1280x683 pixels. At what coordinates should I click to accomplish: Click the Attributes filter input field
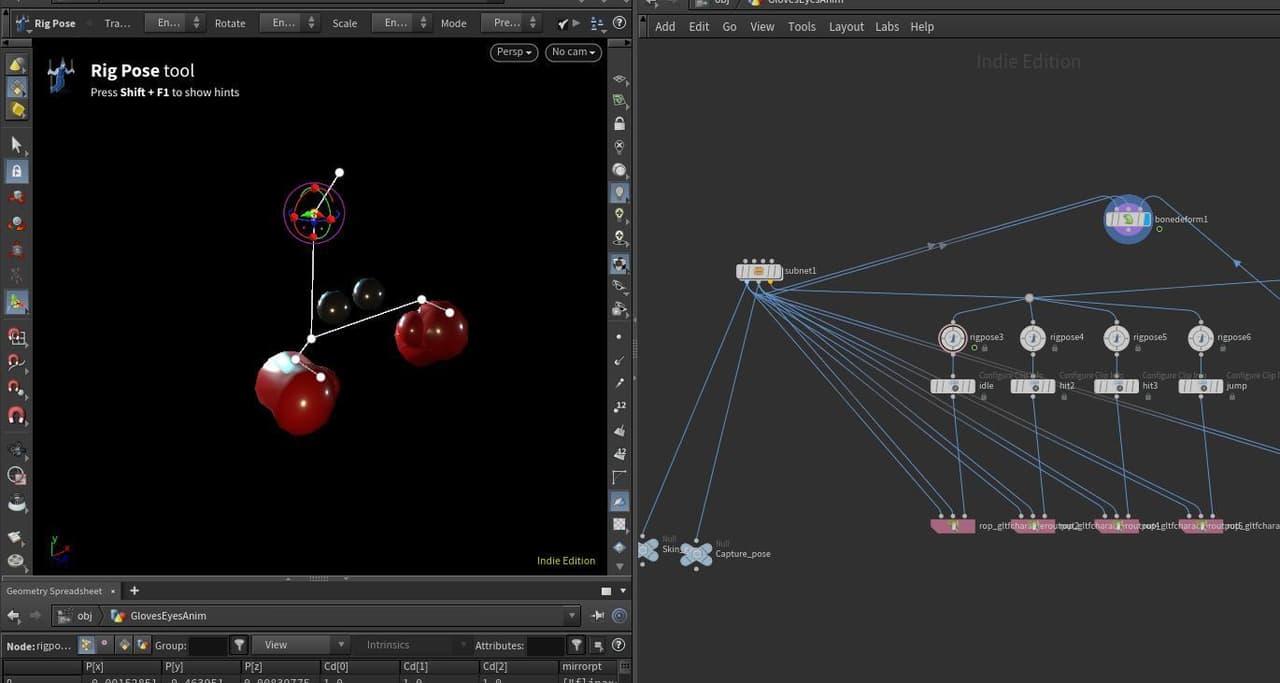(x=546, y=646)
